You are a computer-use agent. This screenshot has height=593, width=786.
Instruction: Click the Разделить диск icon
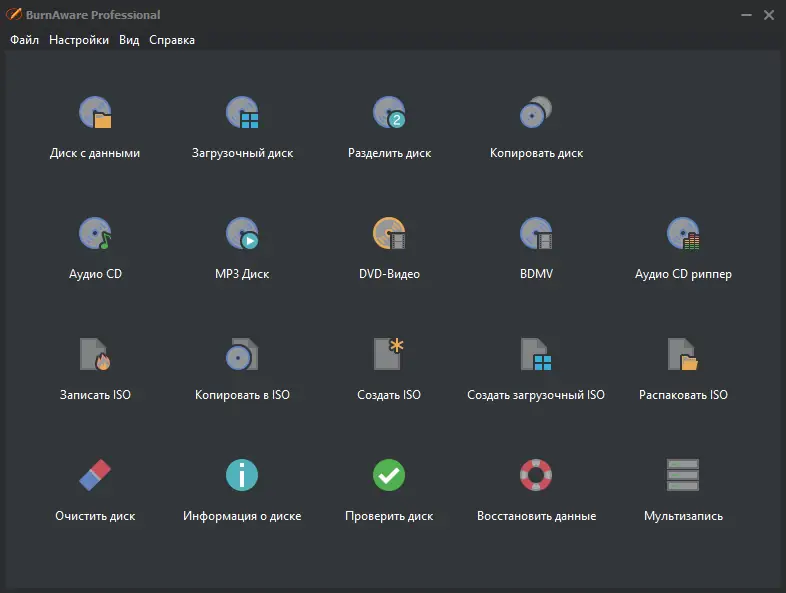pos(389,112)
